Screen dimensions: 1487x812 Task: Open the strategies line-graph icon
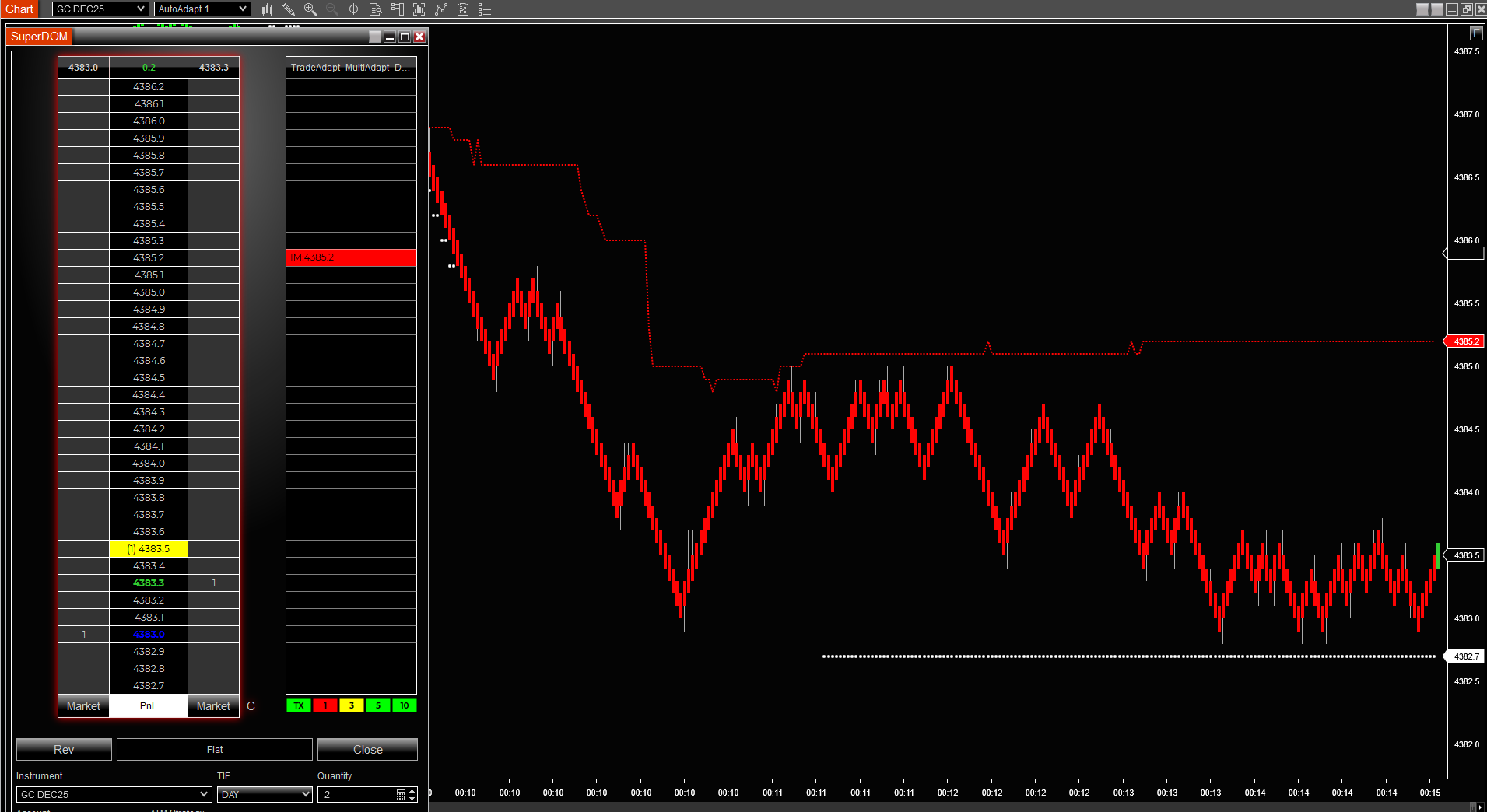click(441, 9)
